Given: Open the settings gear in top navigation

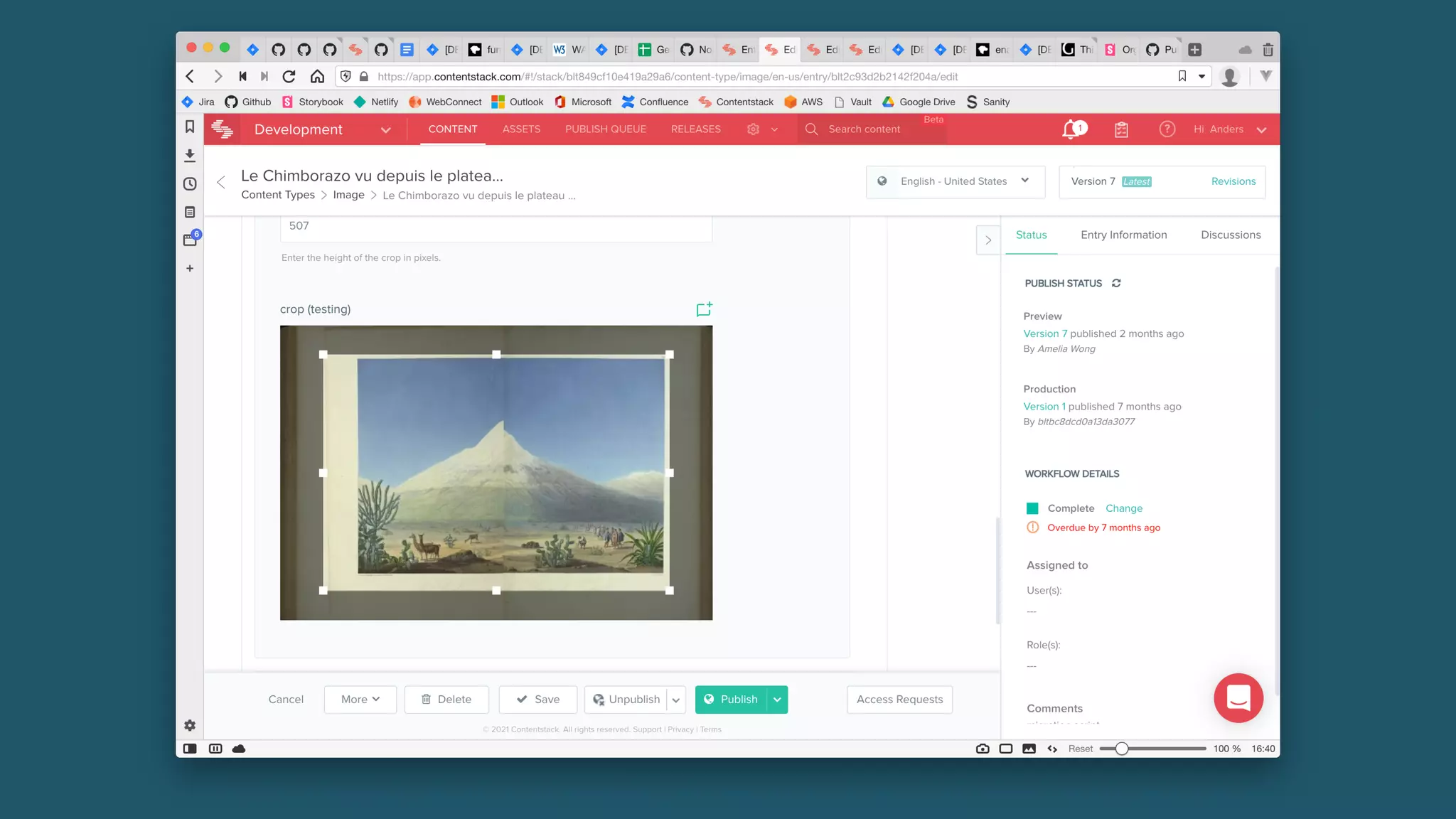Looking at the screenshot, I should pos(754,129).
